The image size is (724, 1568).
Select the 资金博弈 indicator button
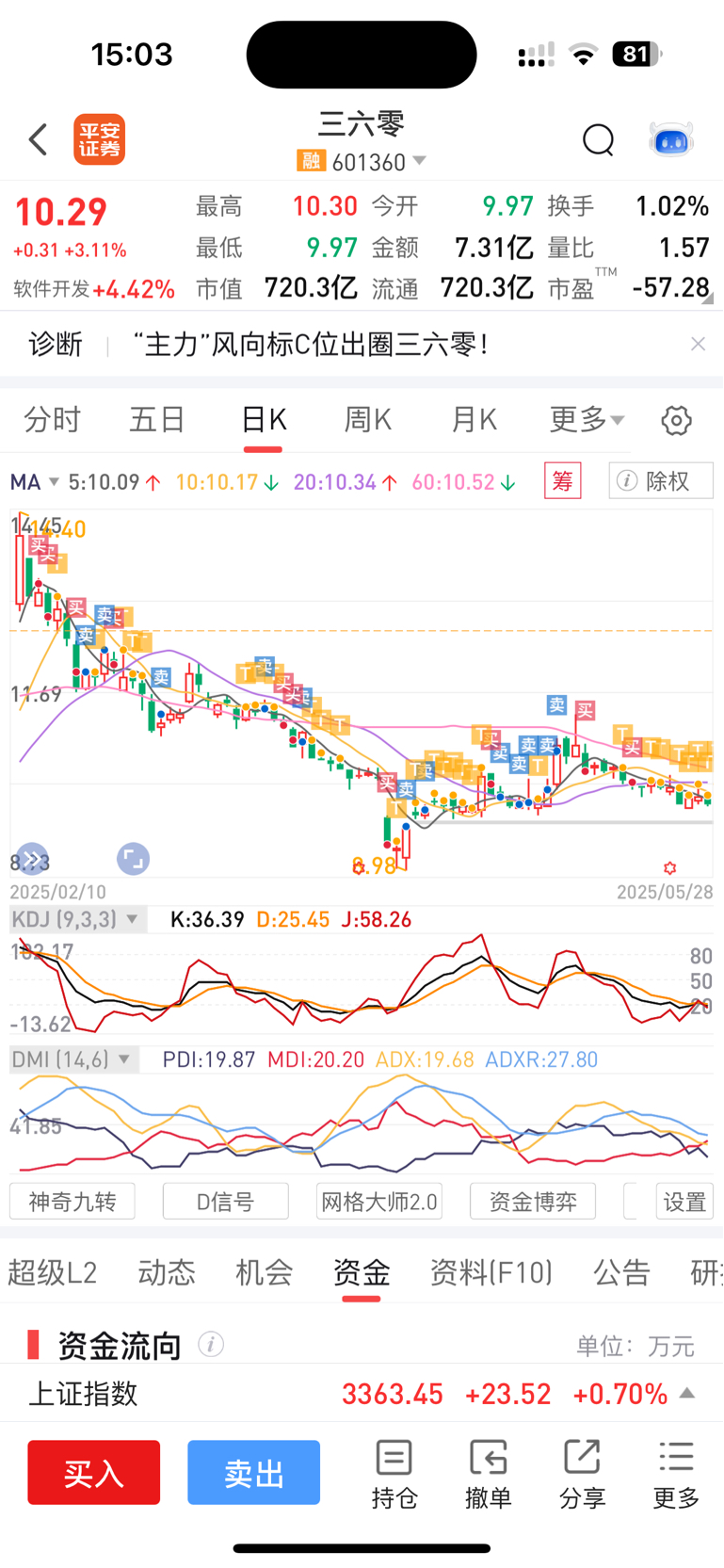(x=533, y=1202)
